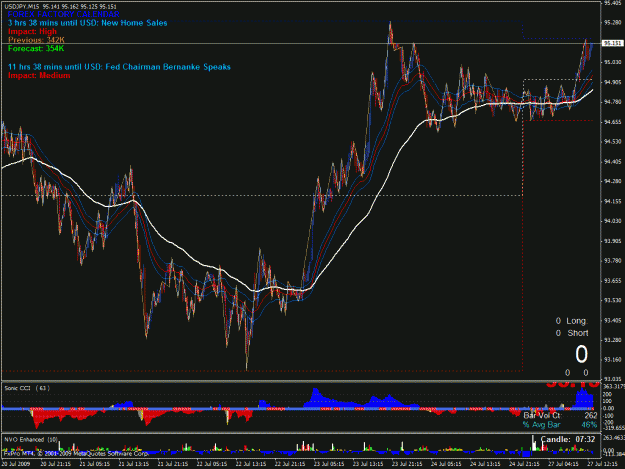Click the 95.280 price axis label

[613, 22]
